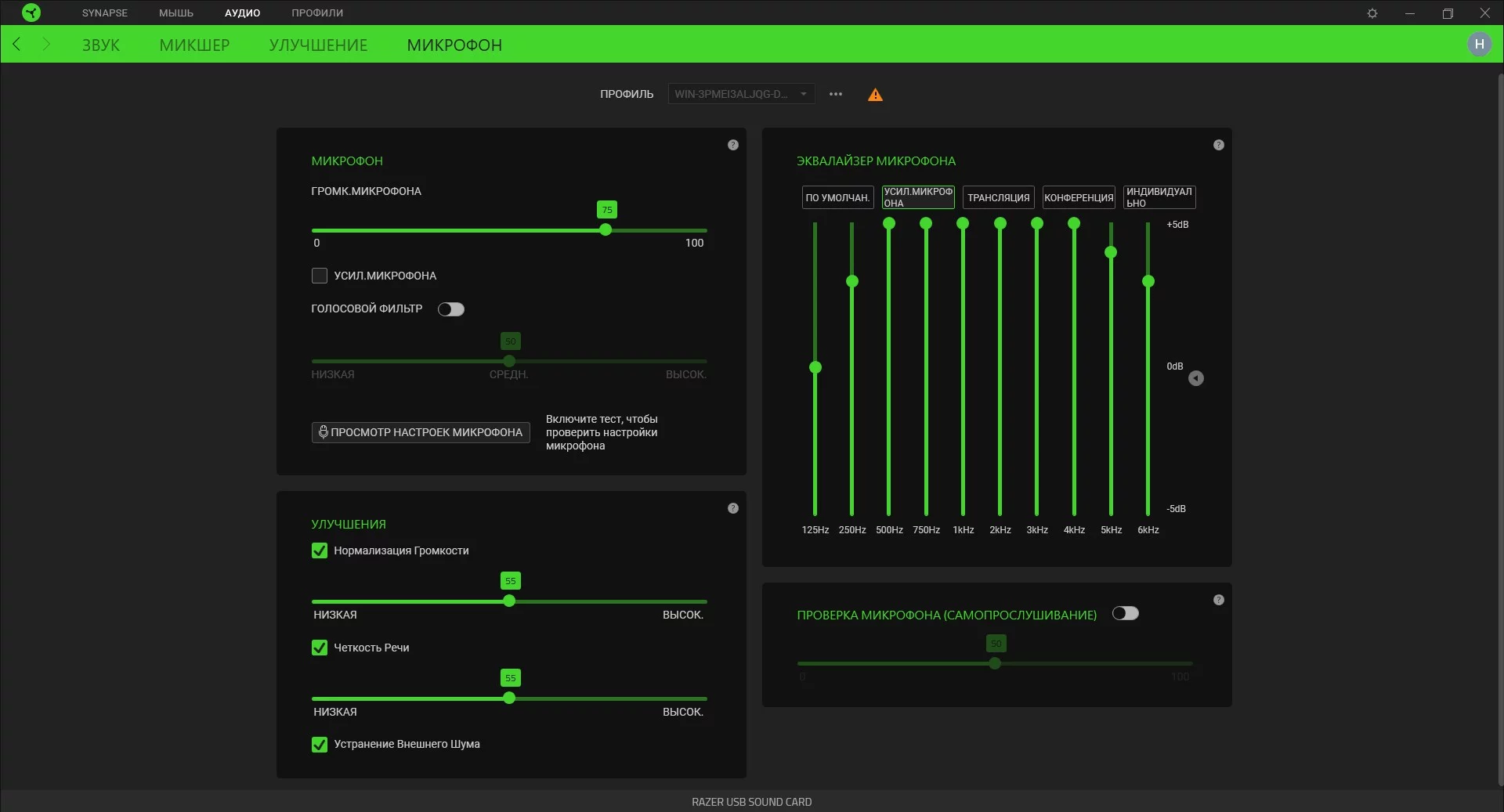This screenshot has width=1504, height=812.
Task: Click the back navigation arrow
Action: (x=16, y=45)
